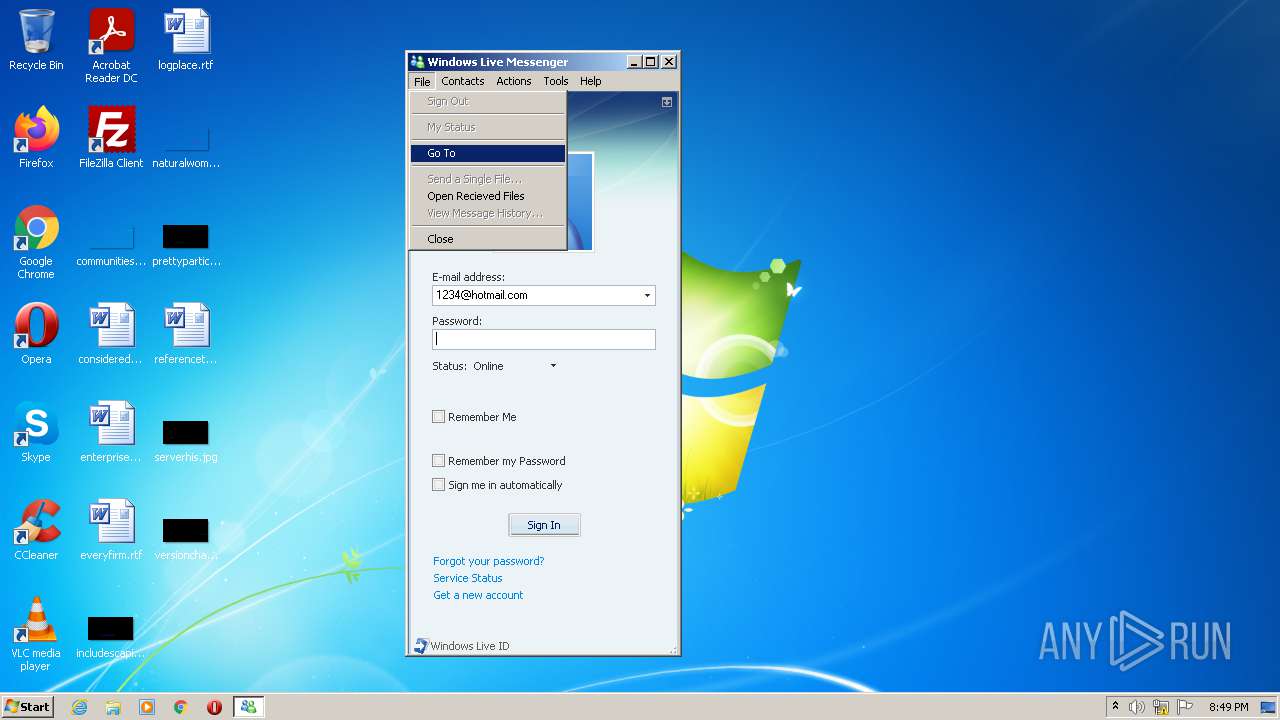
Task: Open the FileZilla Client shortcut
Action: tap(111, 138)
